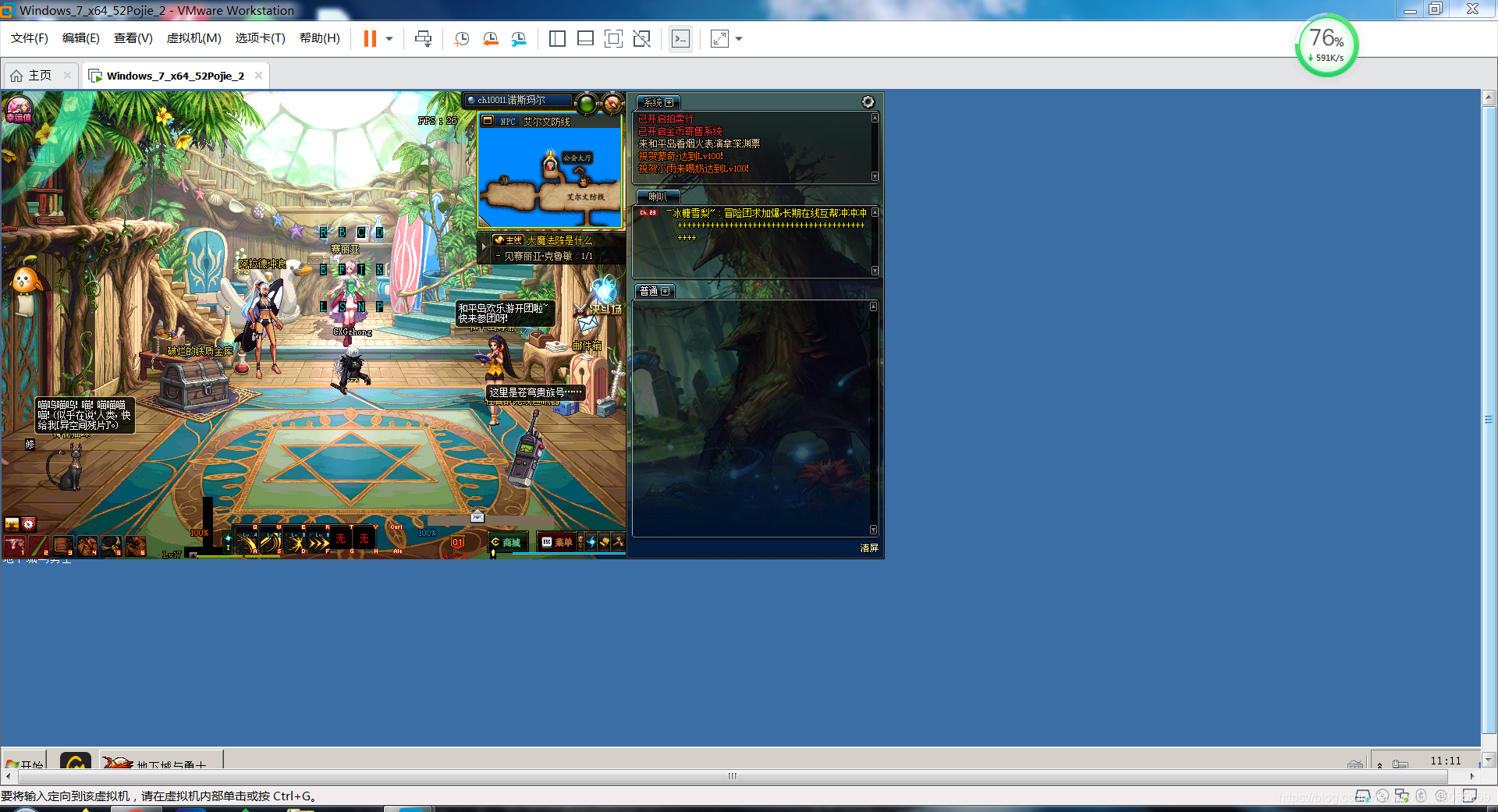Image resolution: width=1498 pixels, height=812 pixels.
Task: Click the stretch guest display icon
Action: (719, 39)
